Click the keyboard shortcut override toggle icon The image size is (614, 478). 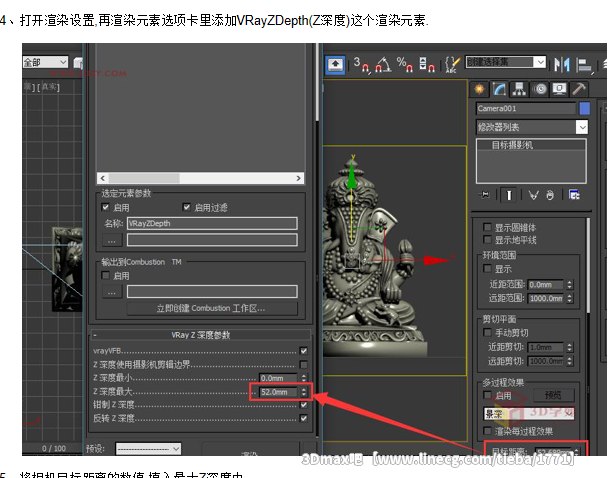tap(335, 64)
